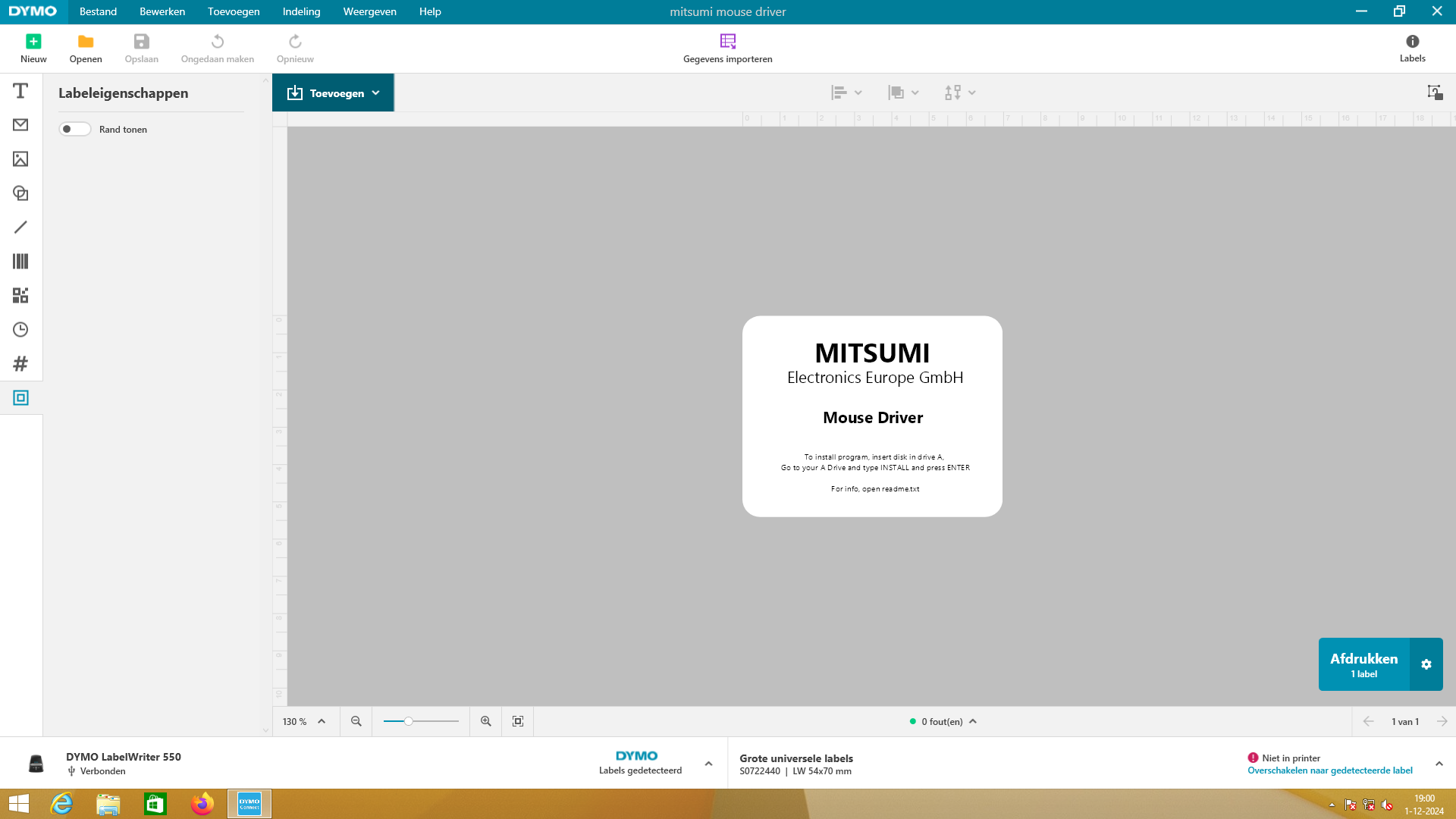Select the Line object tool
Screen dimensions: 1456x819
pyautogui.click(x=20, y=227)
